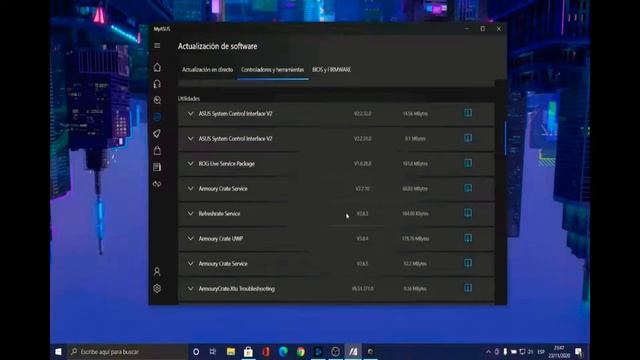Switch to the BIOS y FIRMWARE tab

point(331,70)
